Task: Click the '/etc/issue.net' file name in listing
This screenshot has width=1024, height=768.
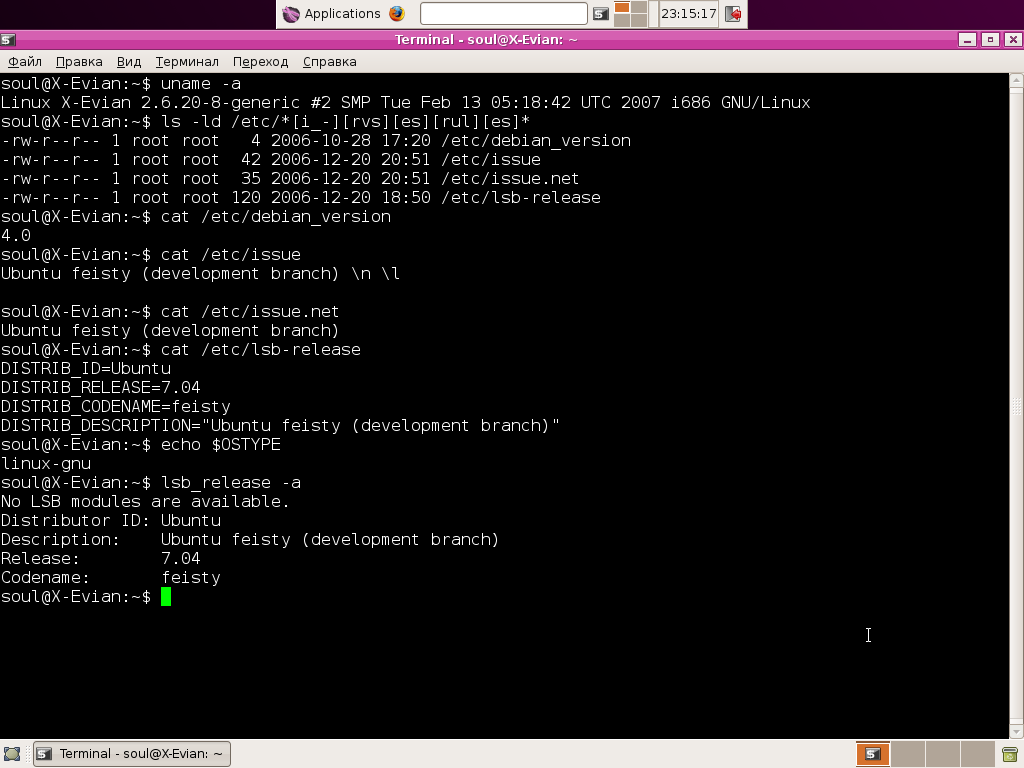Action: click(x=510, y=178)
